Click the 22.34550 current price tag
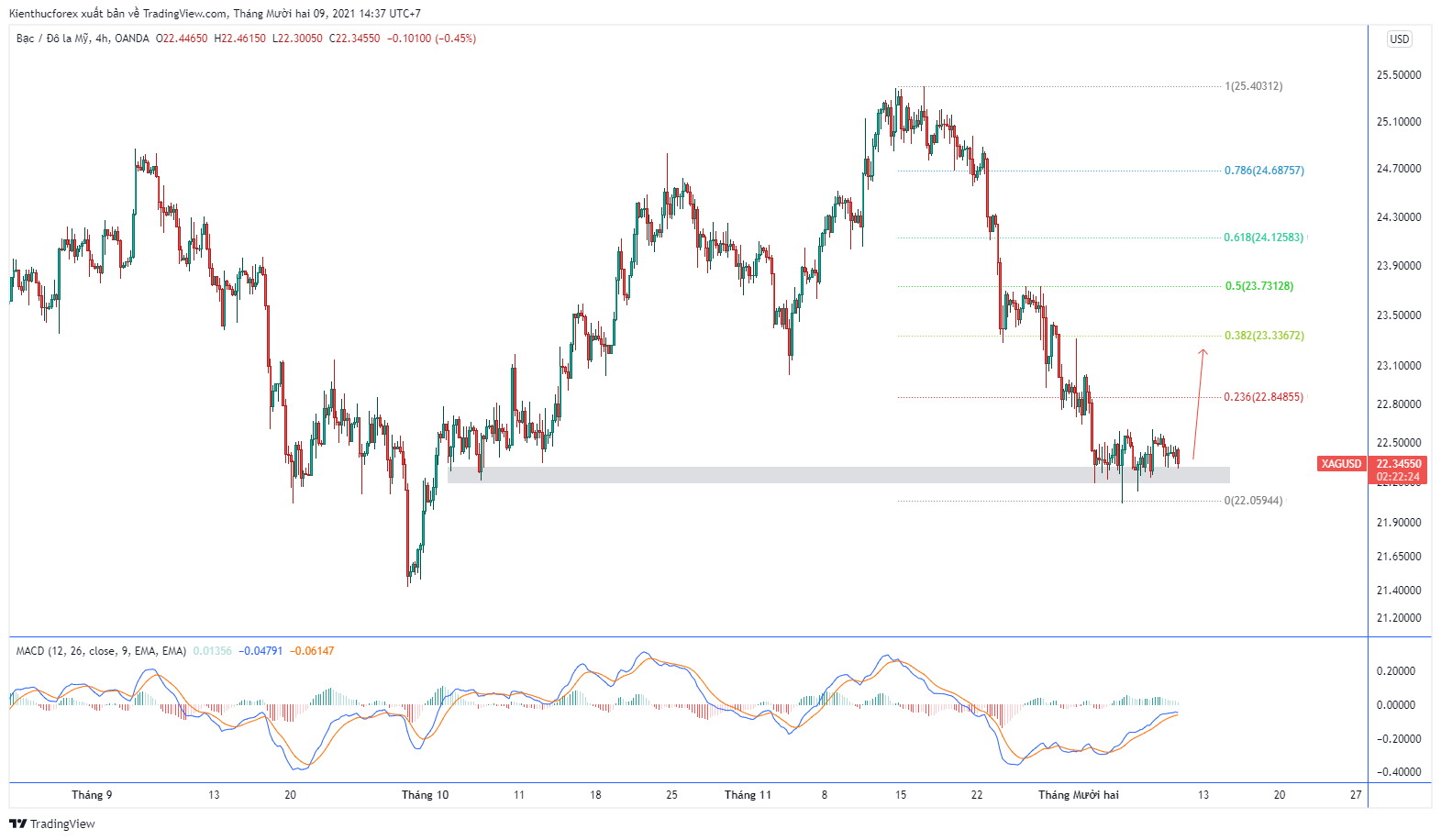Image resolution: width=1441 pixels, height=840 pixels. (x=1399, y=464)
